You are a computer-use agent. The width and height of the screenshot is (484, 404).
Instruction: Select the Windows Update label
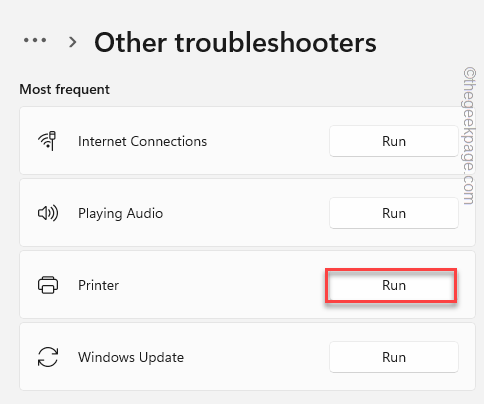(131, 357)
